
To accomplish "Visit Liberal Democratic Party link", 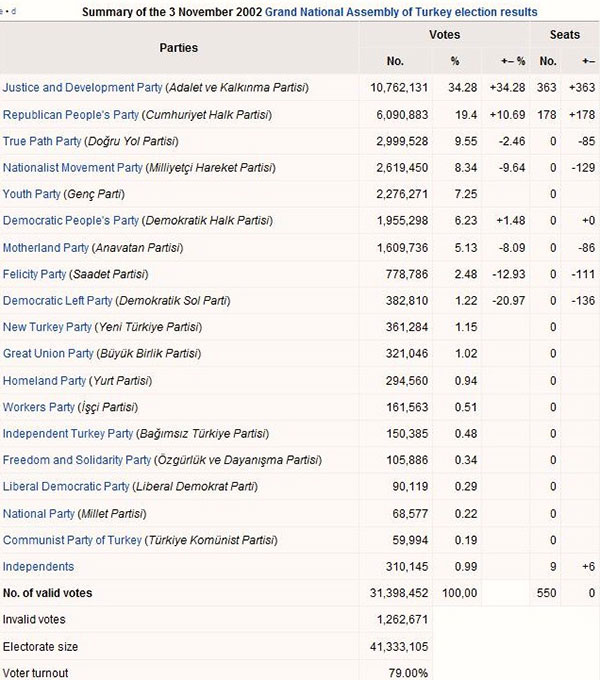I will [x=66, y=487].
